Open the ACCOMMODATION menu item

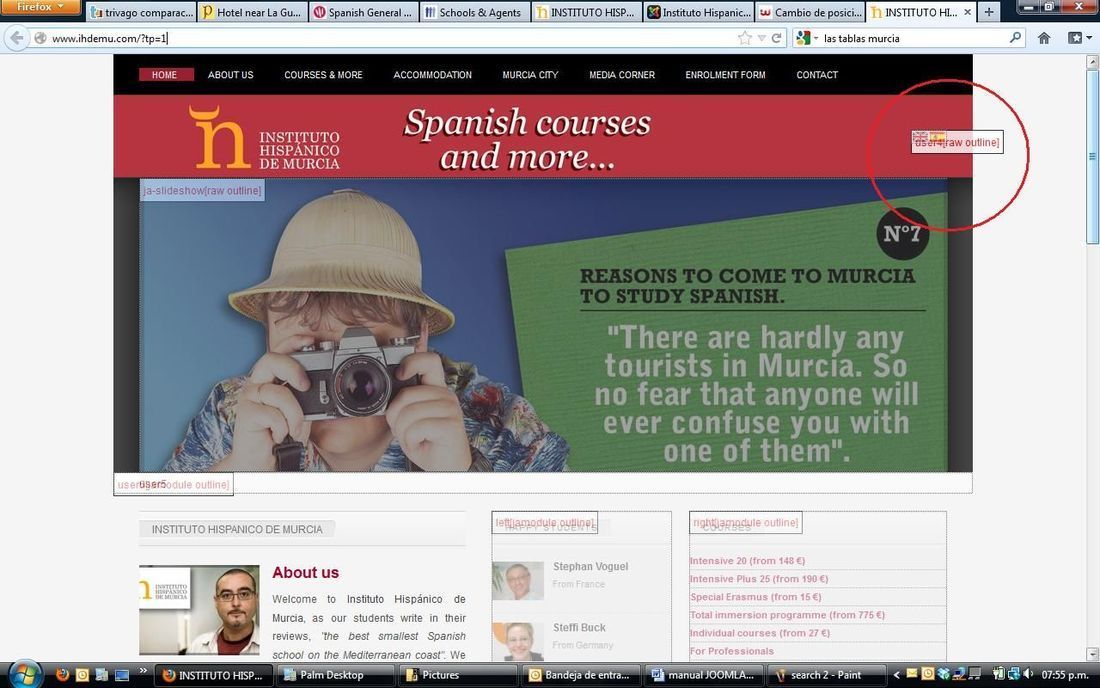click(x=432, y=75)
